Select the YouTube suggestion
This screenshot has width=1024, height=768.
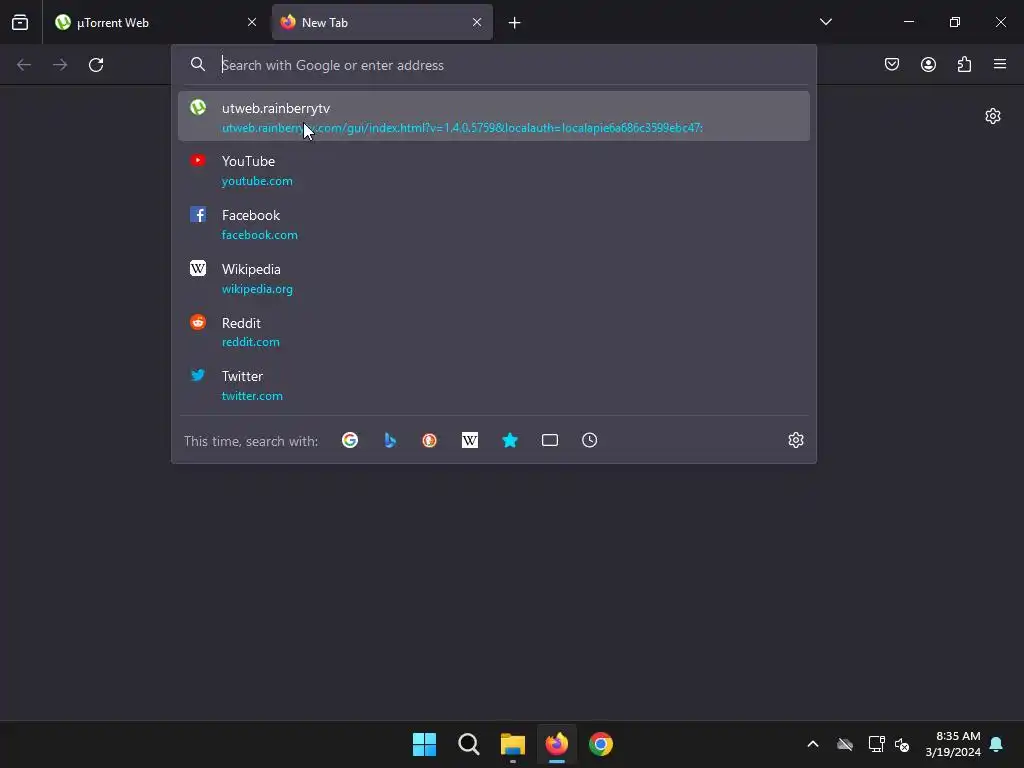(x=494, y=170)
